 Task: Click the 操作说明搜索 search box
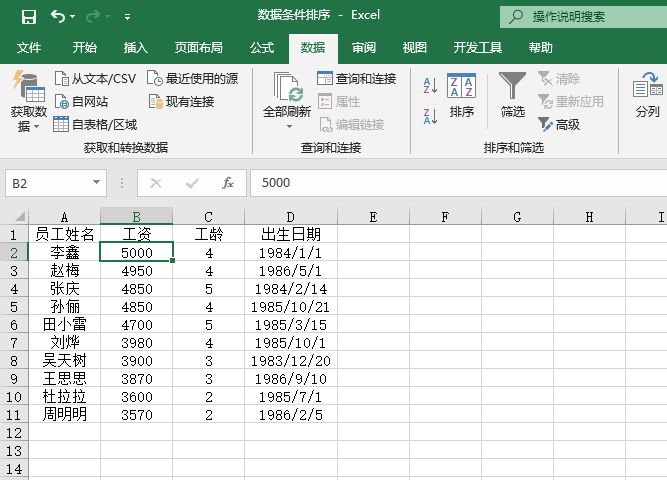(584, 17)
